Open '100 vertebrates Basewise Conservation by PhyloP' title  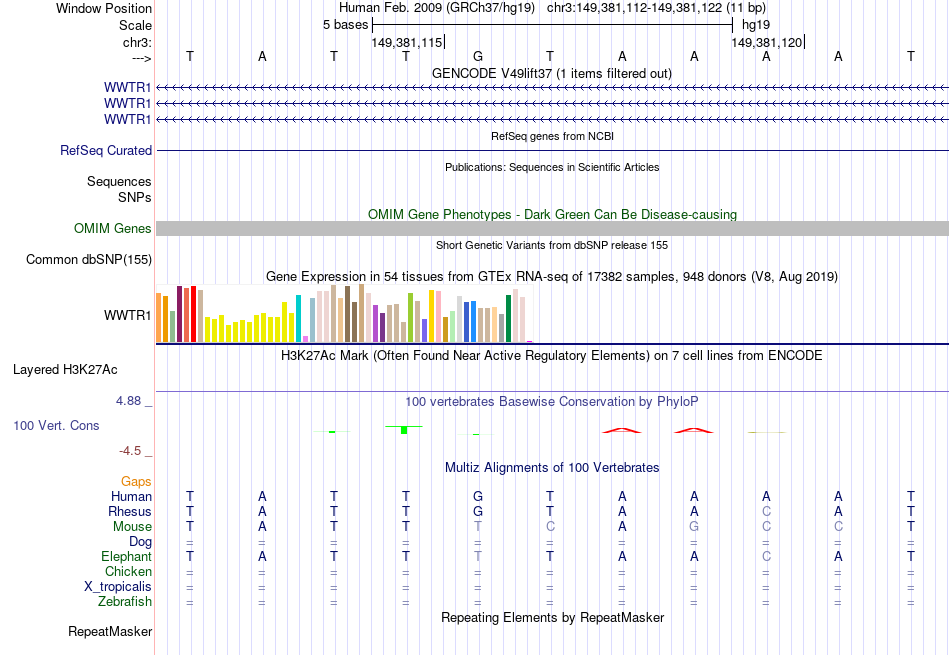552,402
